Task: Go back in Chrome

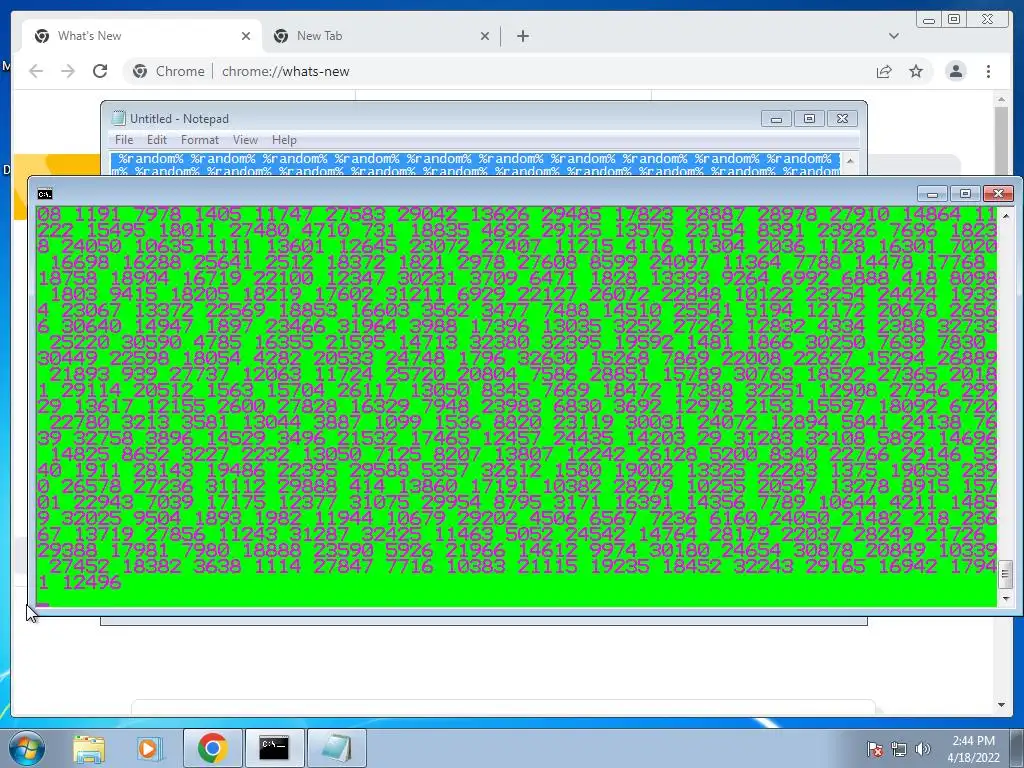Action: (x=36, y=71)
